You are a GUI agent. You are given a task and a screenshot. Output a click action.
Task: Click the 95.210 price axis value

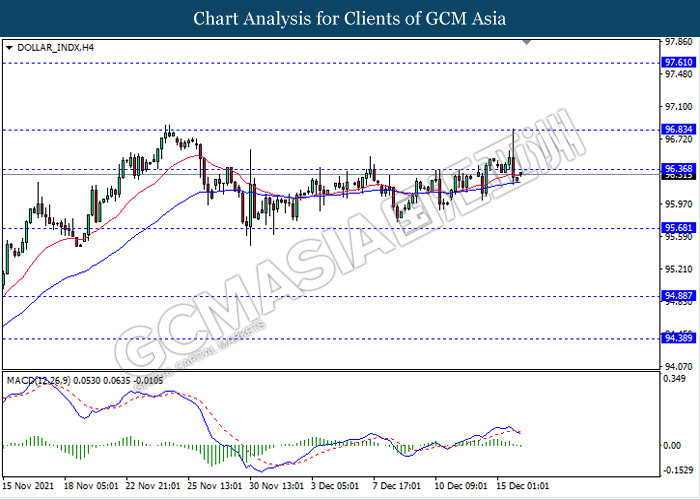[x=678, y=269]
